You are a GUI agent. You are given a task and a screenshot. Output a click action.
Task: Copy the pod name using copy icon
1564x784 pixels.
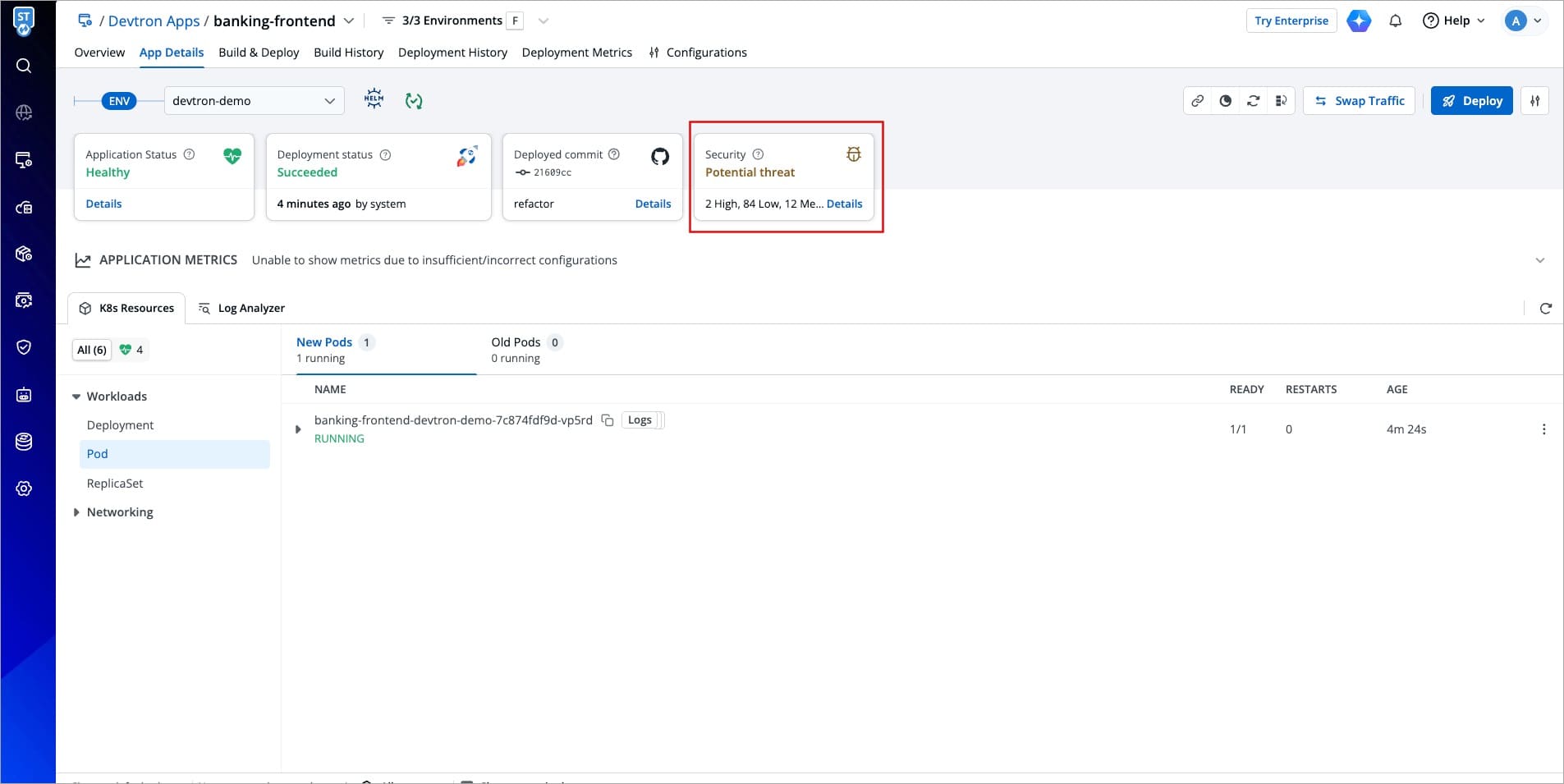point(608,420)
